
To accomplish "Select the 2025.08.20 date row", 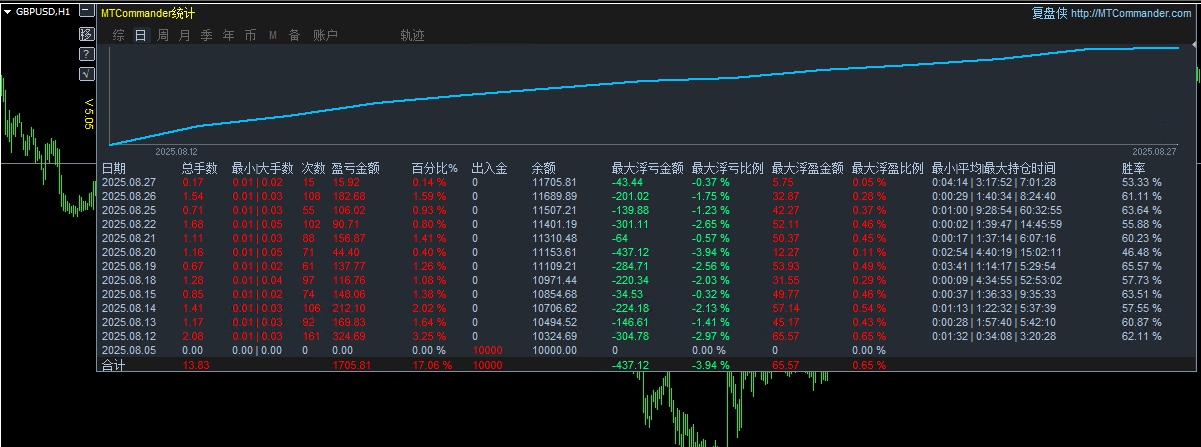I will [x=129, y=252].
